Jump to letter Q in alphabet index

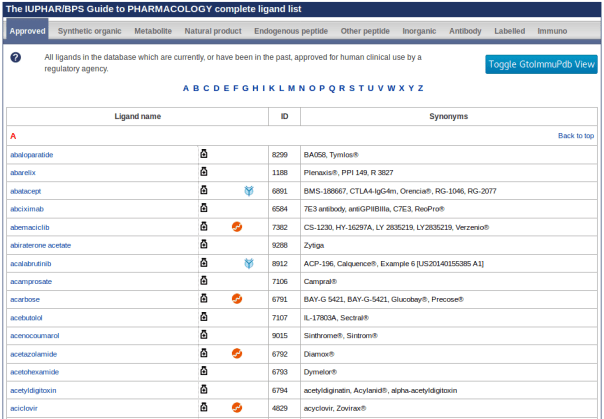click(x=332, y=88)
